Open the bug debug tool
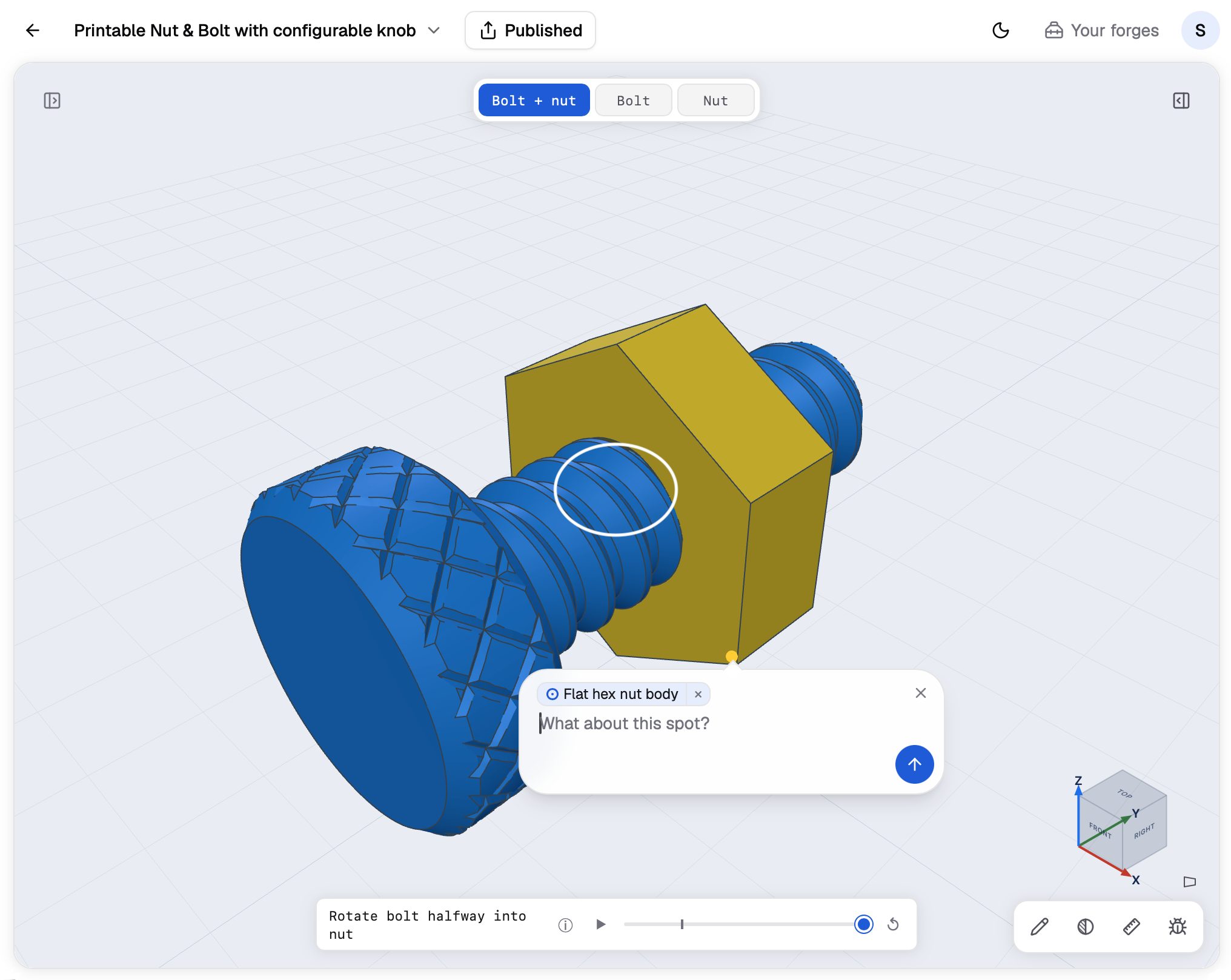Image resolution: width=1231 pixels, height=980 pixels. click(x=1178, y=927)
